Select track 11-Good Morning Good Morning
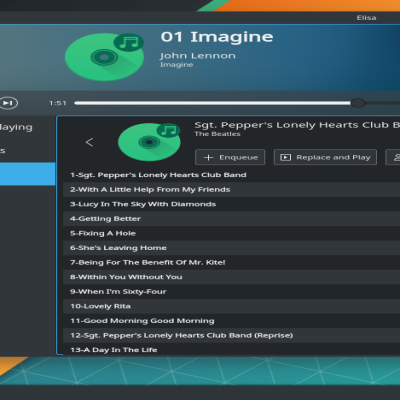The width and height of the screenshot is (400, 400). (231, 321)
